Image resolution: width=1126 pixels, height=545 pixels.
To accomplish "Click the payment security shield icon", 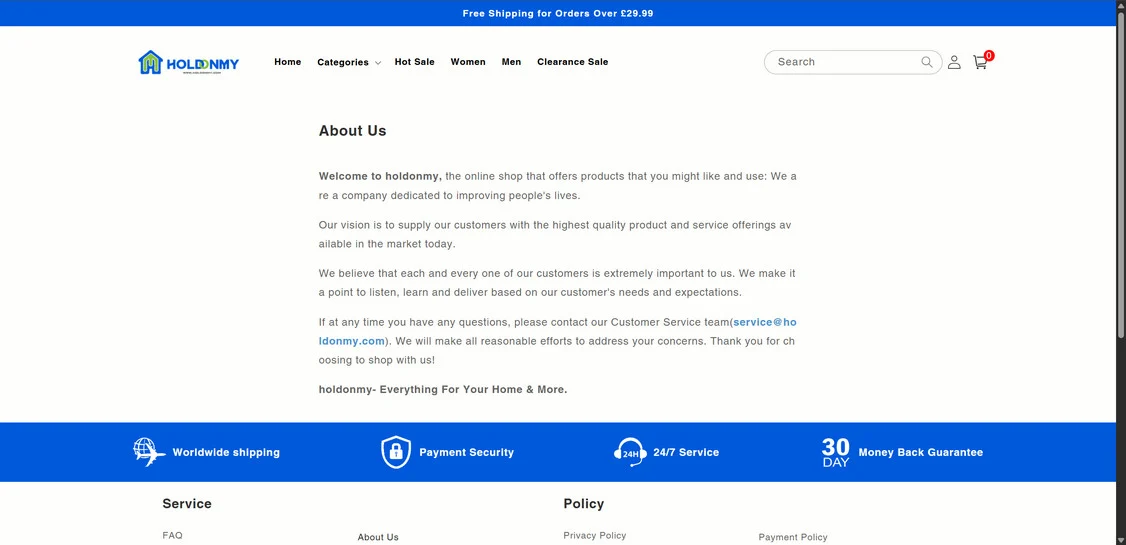I will coord(396,452).
